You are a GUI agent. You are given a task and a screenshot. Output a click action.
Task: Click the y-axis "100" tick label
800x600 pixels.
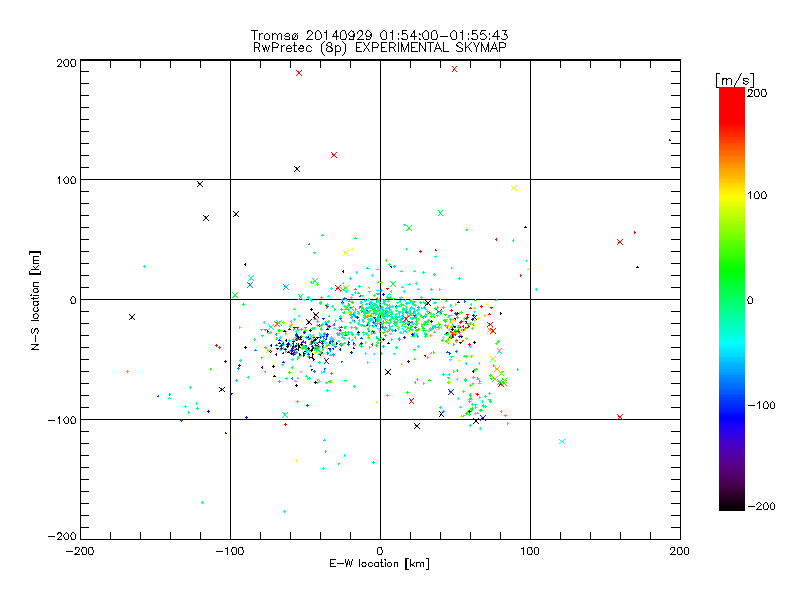[x=66, y=180]
